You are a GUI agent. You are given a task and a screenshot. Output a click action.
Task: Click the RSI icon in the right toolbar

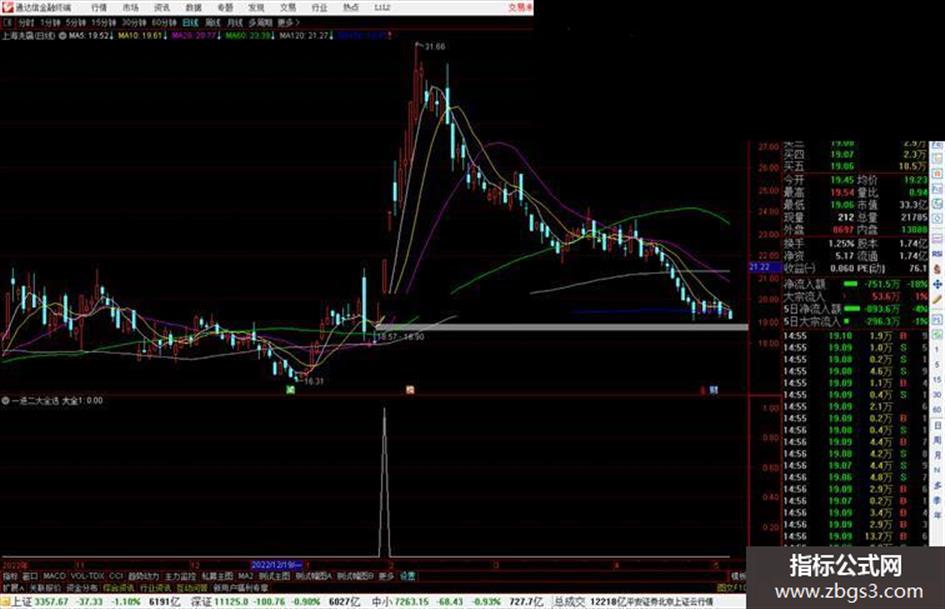coord(937,254)
